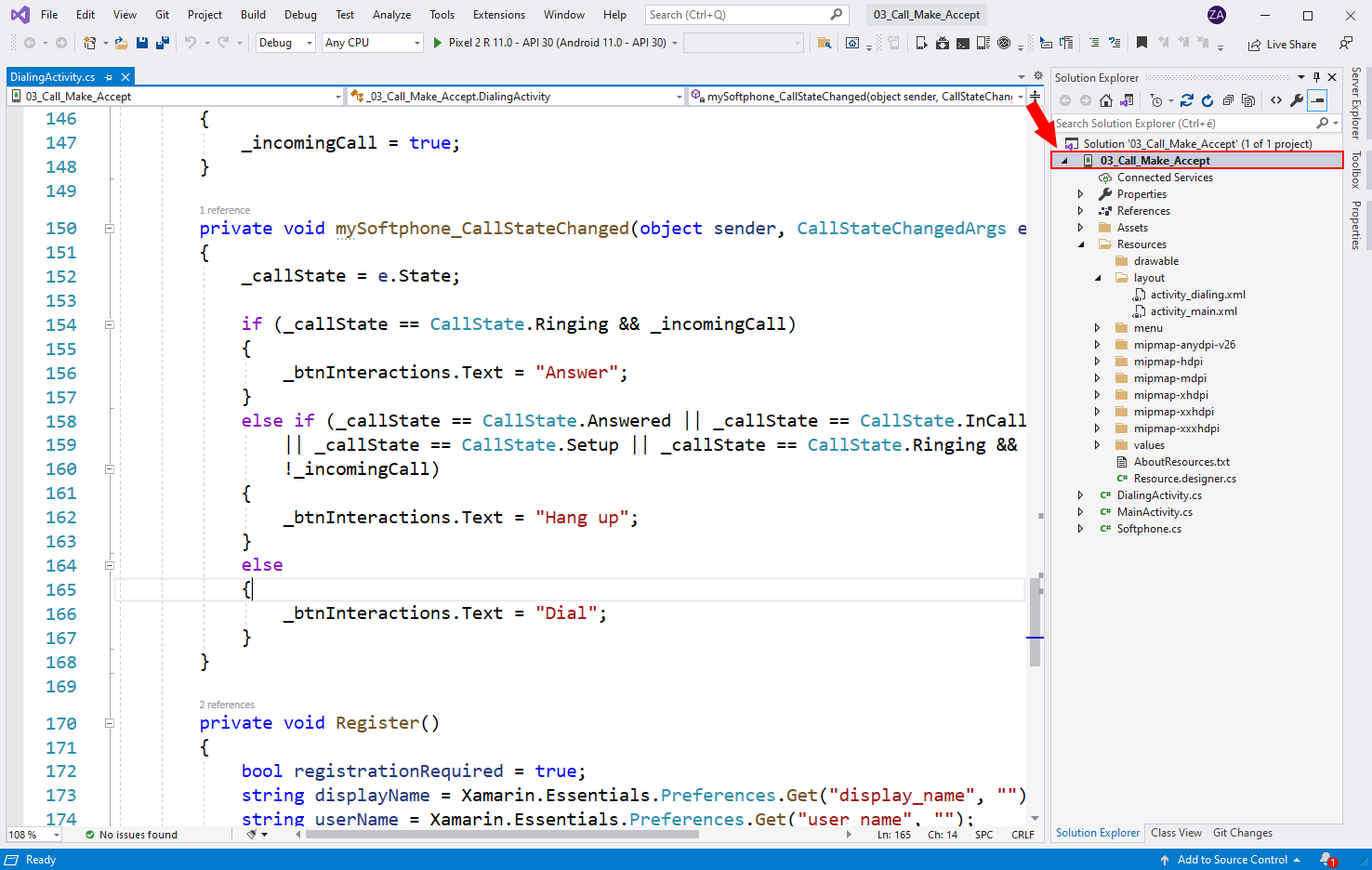Refresh the Solution Explorer
The image size is (1372, 870).
(1208, 100)
